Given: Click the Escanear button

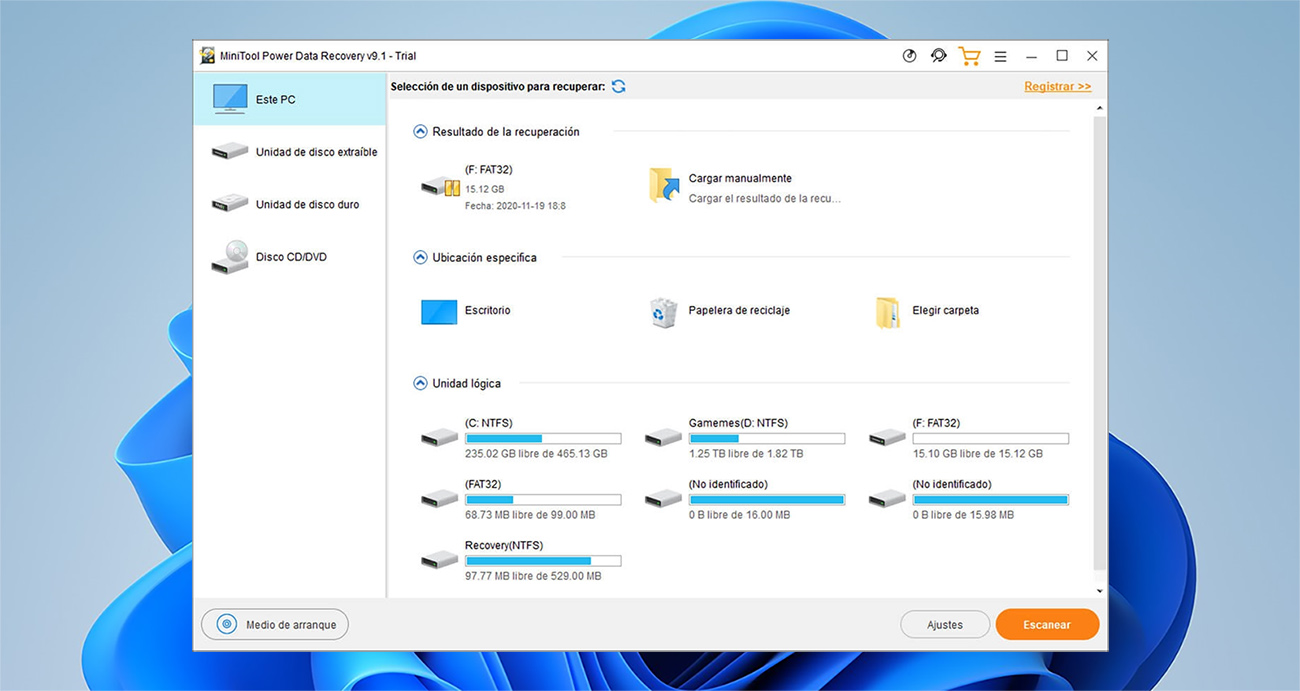Looking at the screenshot, I should point(1047,624).
